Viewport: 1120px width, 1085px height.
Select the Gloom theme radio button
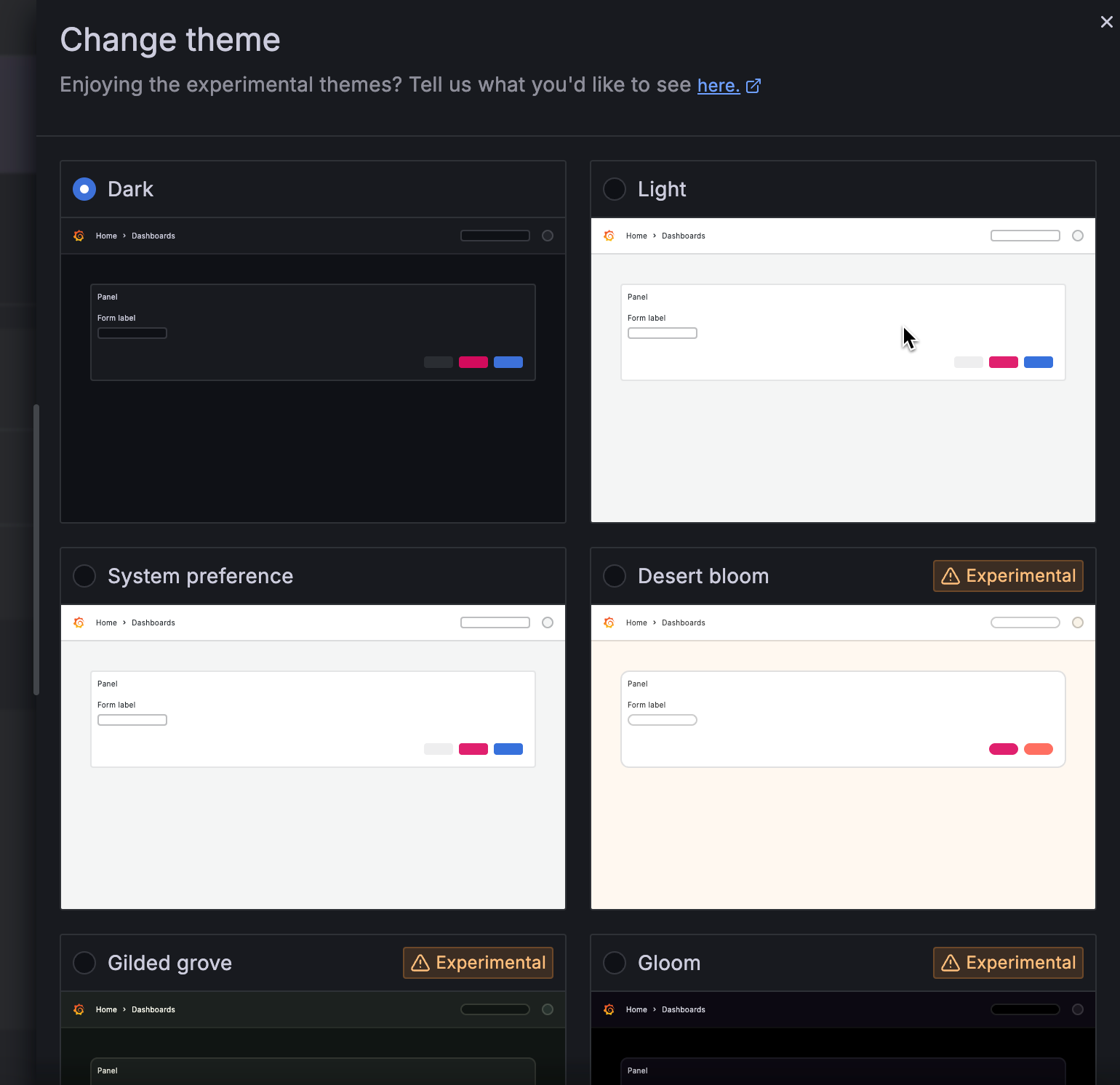pos(615,963)
